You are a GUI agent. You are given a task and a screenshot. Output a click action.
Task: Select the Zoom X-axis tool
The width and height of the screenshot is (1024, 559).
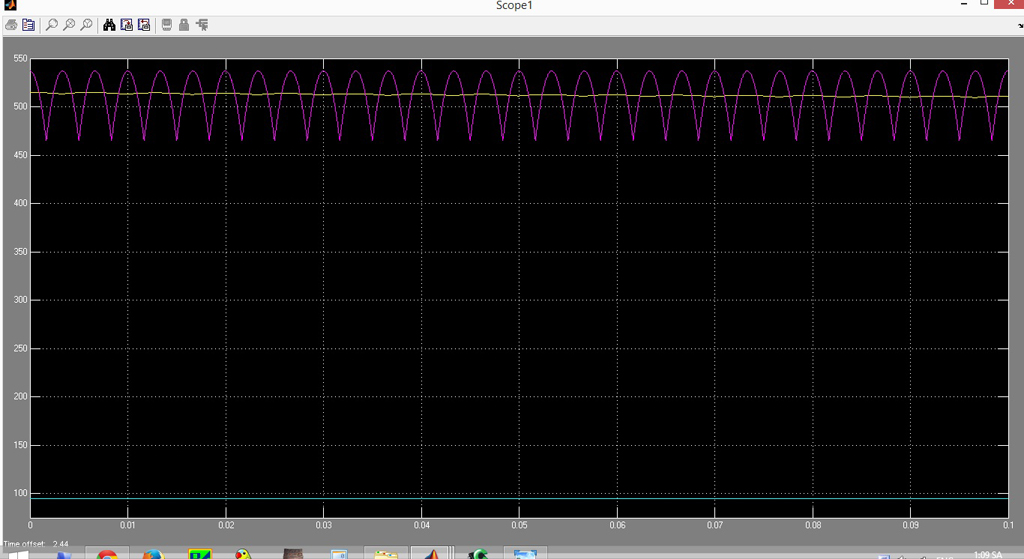coord(69,25)
